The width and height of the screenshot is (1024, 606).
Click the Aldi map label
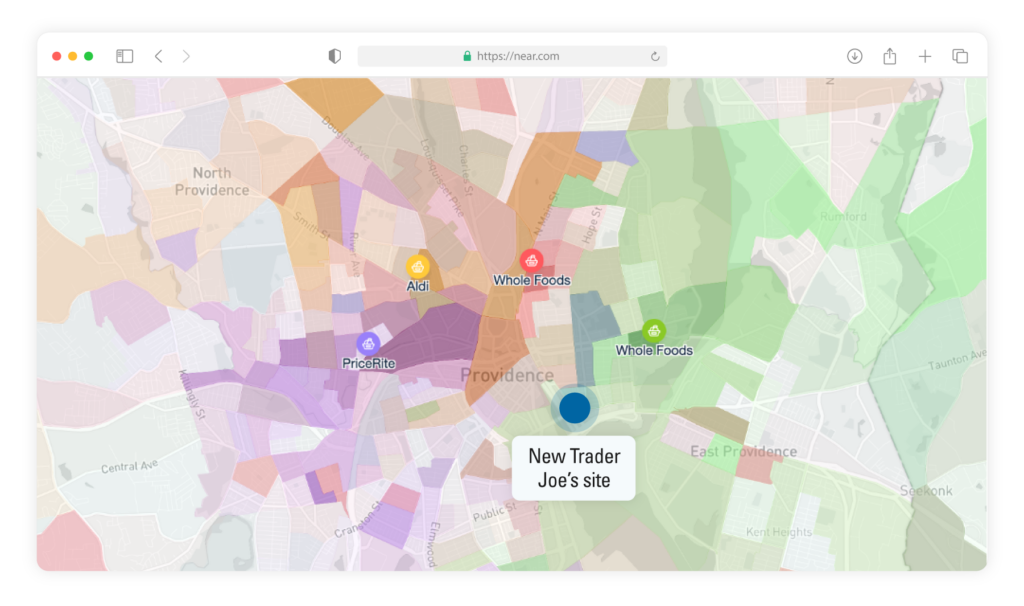click(x=418, y=286)
